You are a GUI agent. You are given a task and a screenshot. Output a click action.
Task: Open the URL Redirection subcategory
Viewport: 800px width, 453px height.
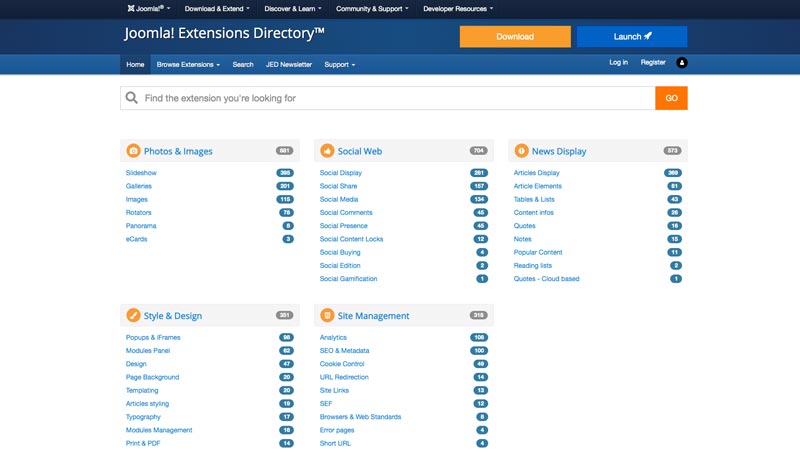[344, 378]
